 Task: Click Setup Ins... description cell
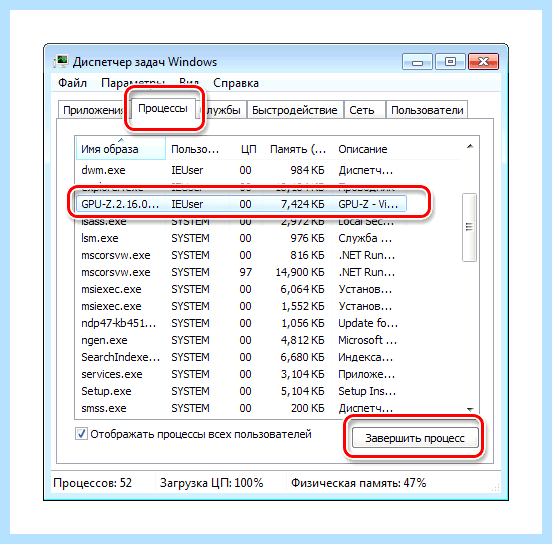pyautogui.click(x=367, y=391)
